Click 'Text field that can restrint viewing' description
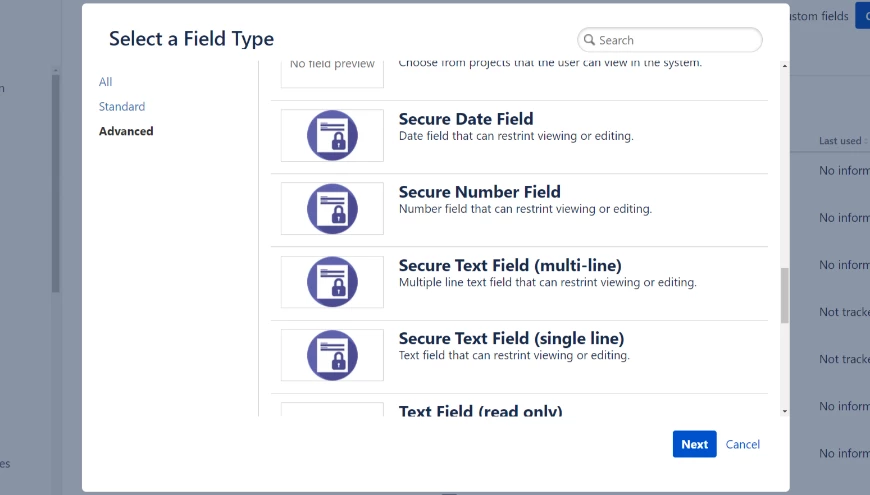Image resolution: width=870 pixels, height=495 pixels. [514, 355]
